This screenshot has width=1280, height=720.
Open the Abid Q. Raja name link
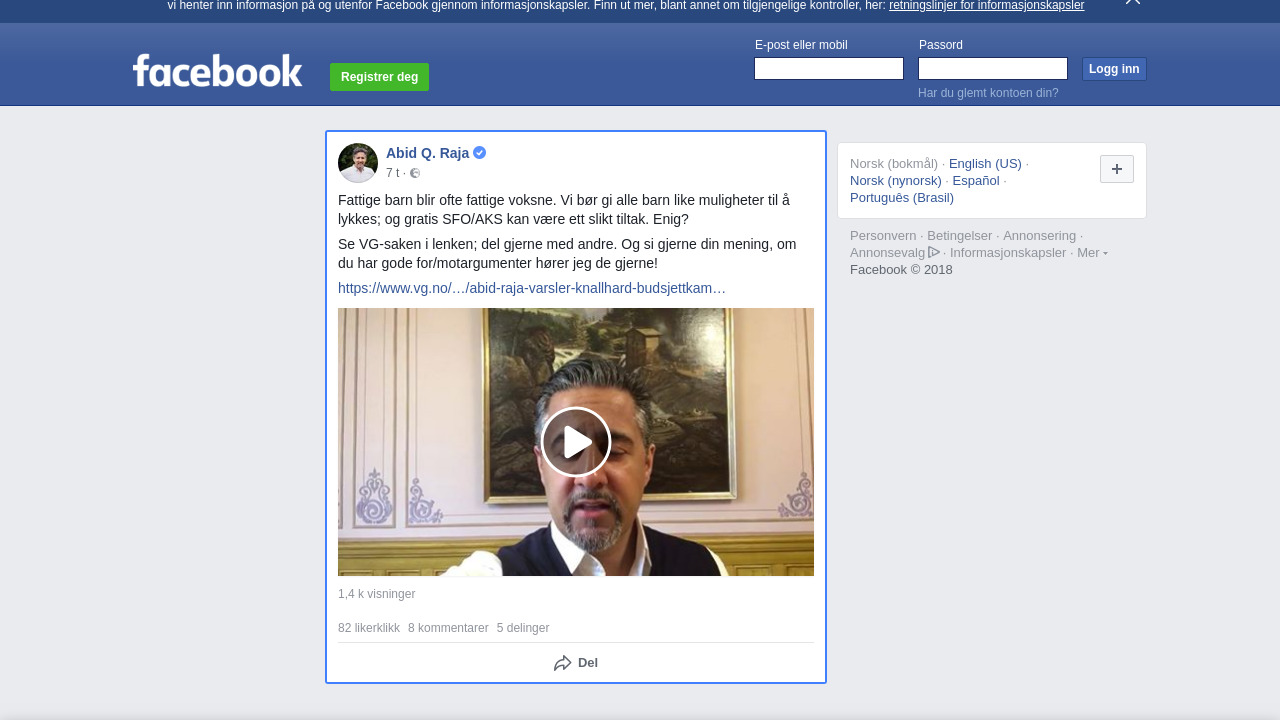tap(427, 153)
